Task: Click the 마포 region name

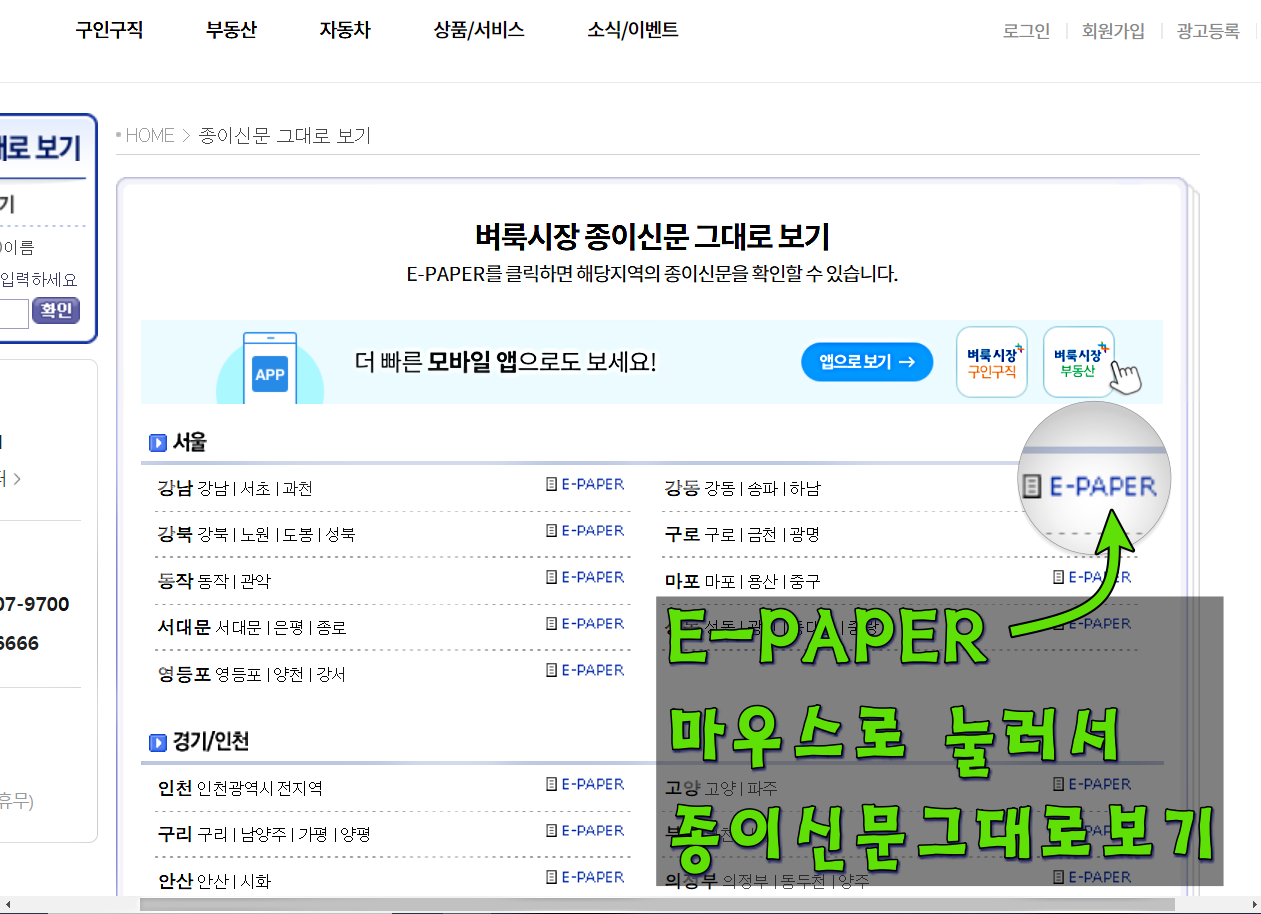Action: pos(682,580)
